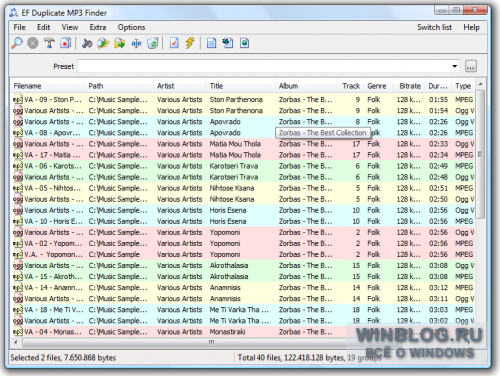Click the move to folder toolbar icon
The image size is (500, 376).
(x=120, y=43)
